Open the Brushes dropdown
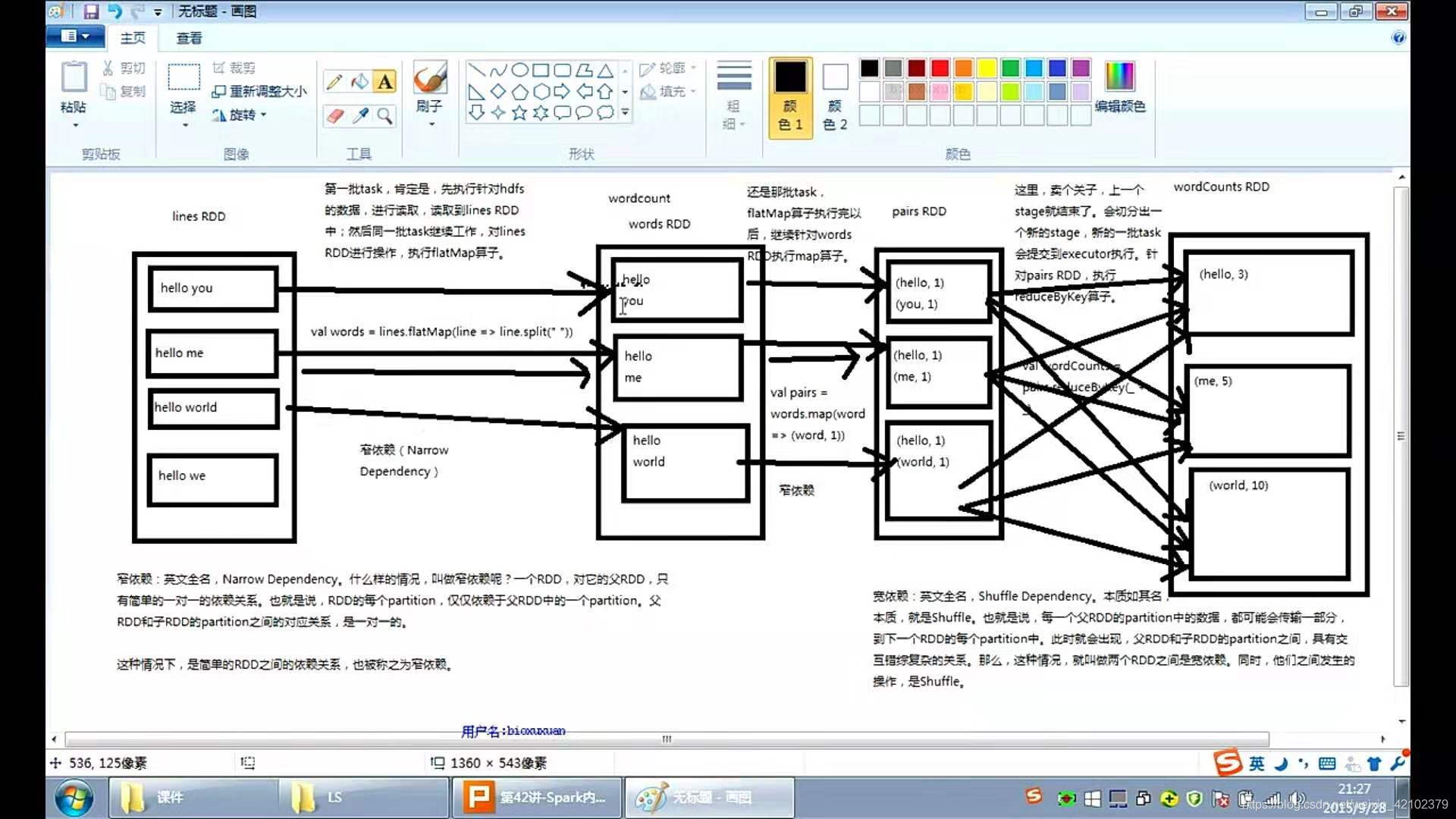The image size is (1456, 819). point(430,121)
